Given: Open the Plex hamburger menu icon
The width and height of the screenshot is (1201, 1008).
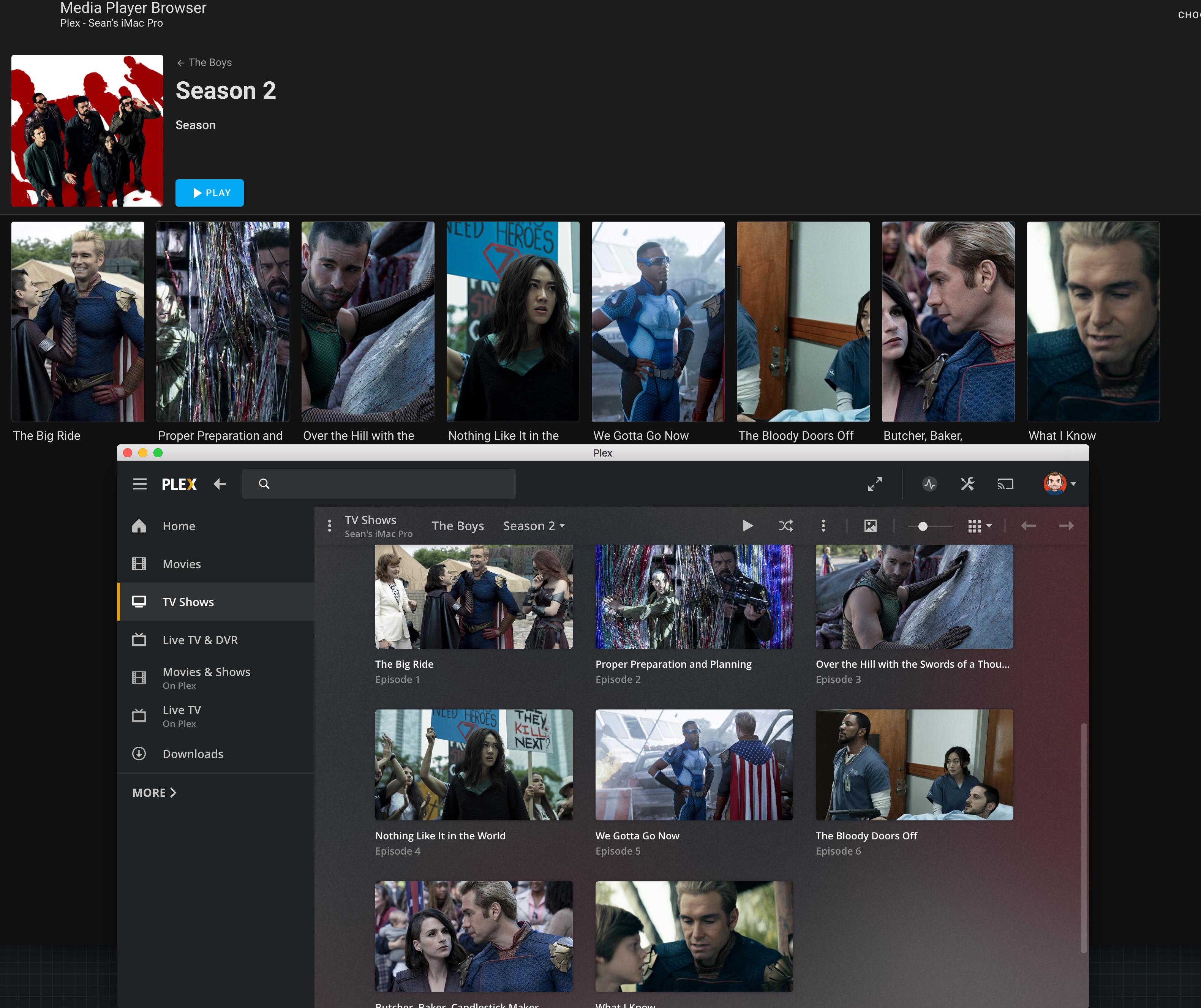Looking at the screenshot, I should click(x=139, y=484).
